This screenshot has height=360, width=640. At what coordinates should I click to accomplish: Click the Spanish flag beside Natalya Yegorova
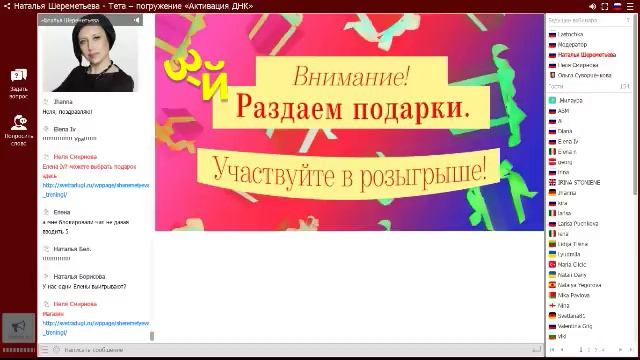(552, 285)
